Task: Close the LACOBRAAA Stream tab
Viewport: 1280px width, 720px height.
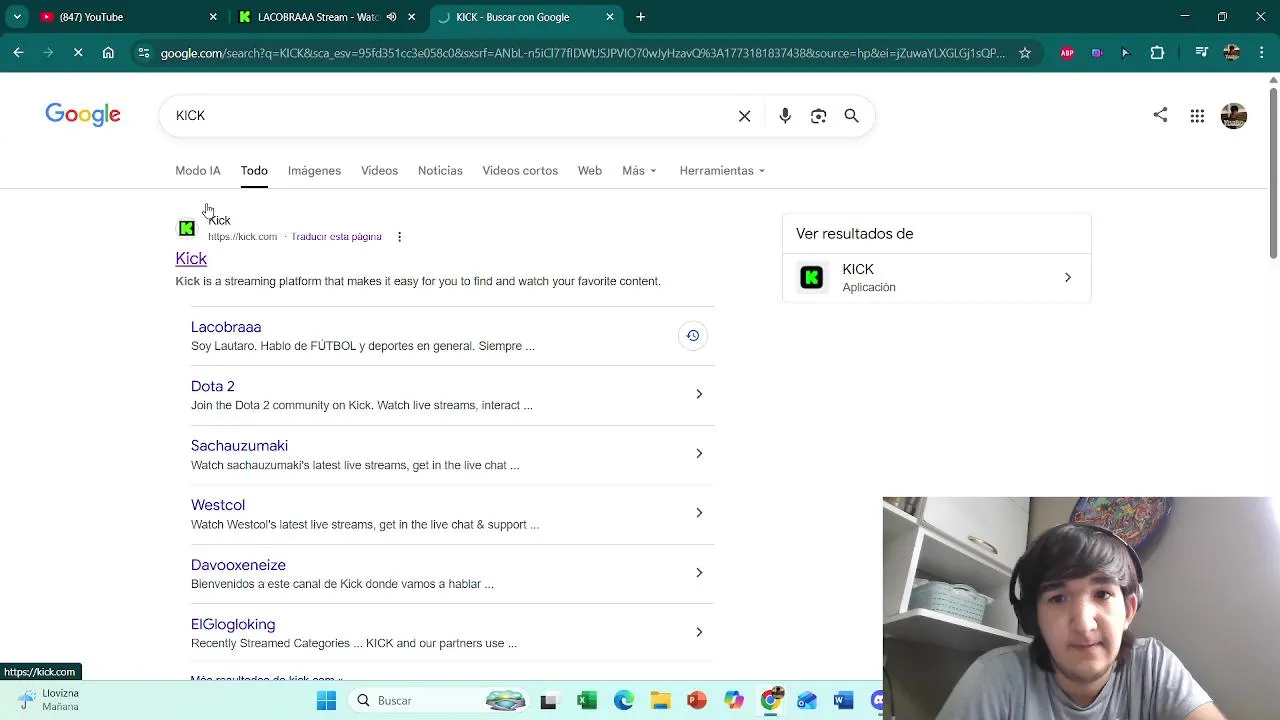Action: (411, 17)
